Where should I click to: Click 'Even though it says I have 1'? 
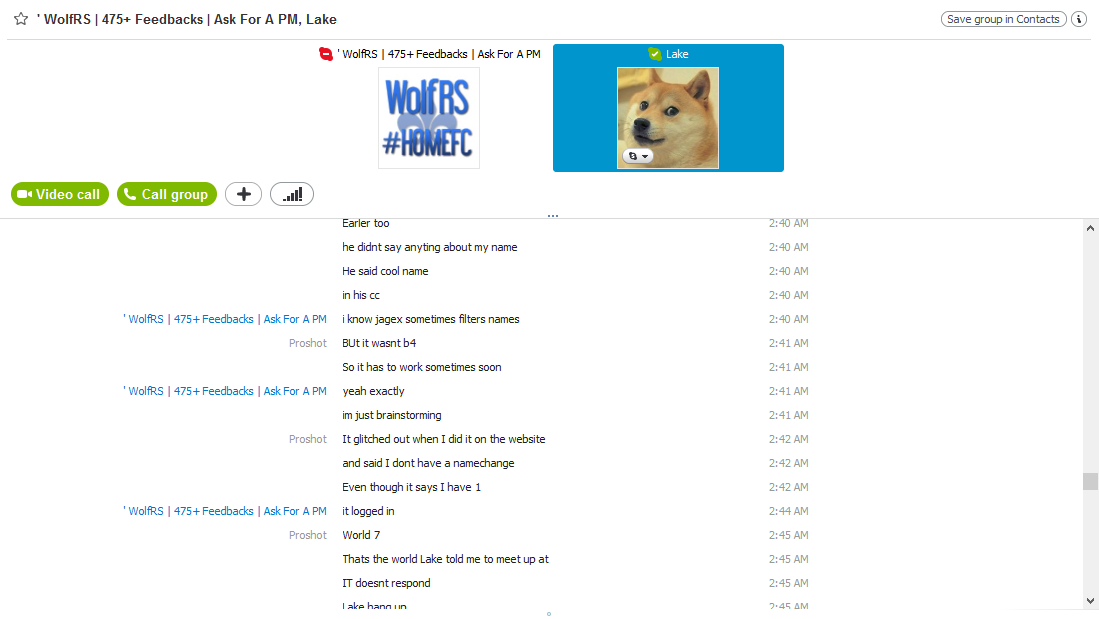click(411, 487)
